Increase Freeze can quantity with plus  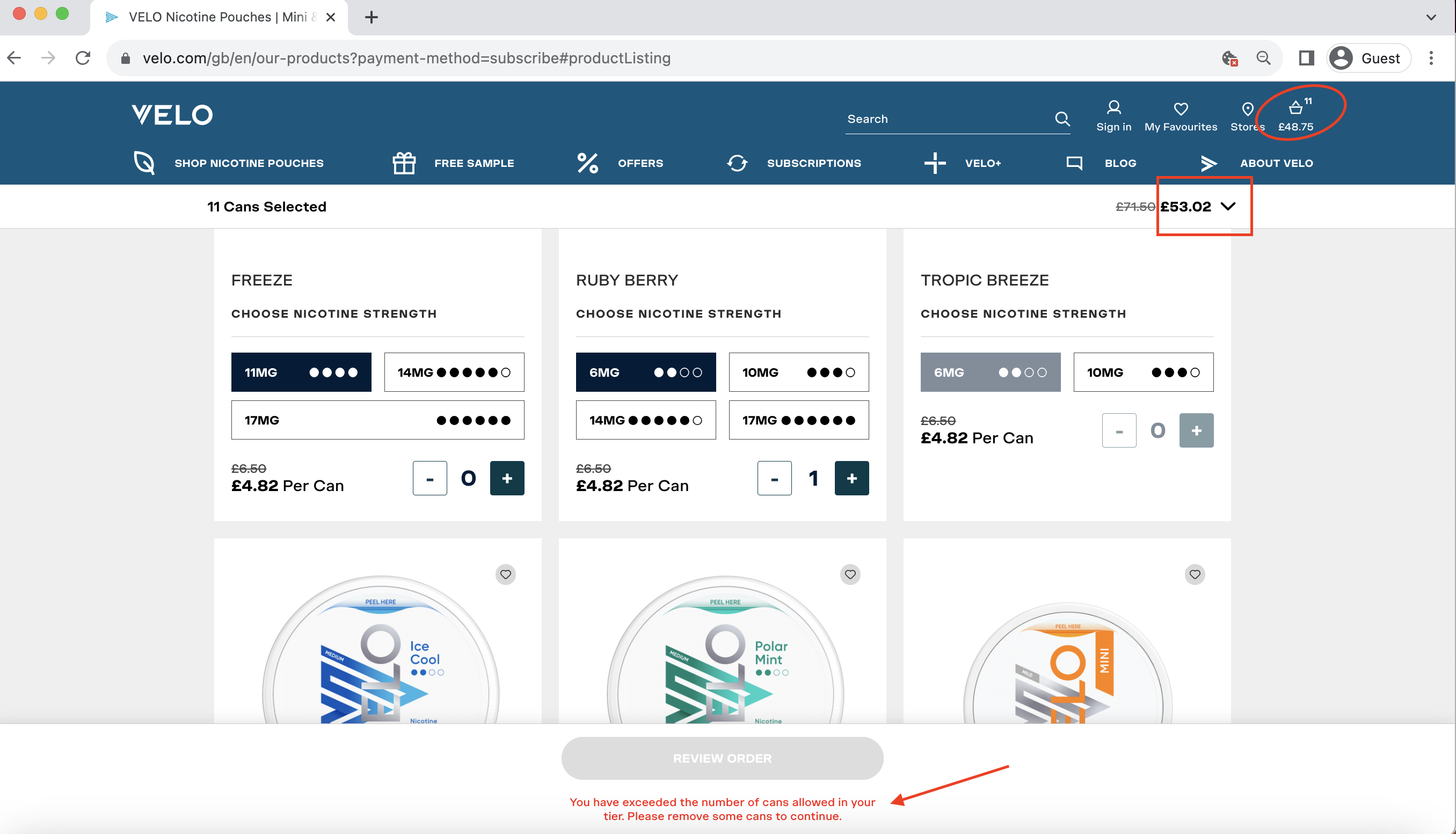(x=506, y=478)
